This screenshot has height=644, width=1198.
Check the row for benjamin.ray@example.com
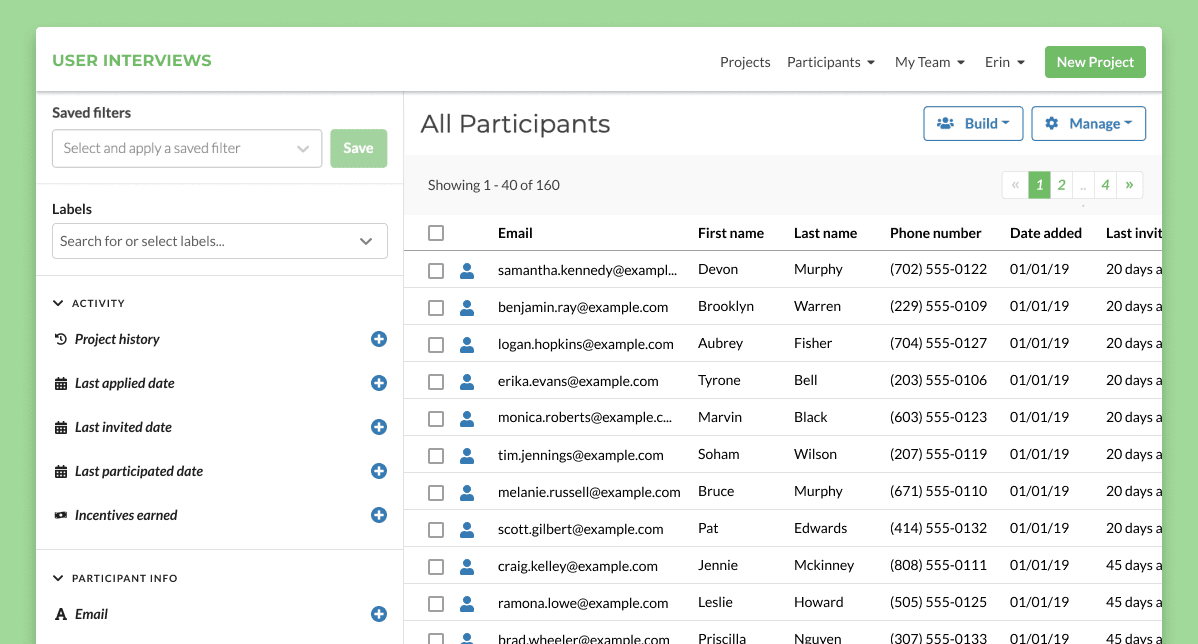(x=436, y=306)
